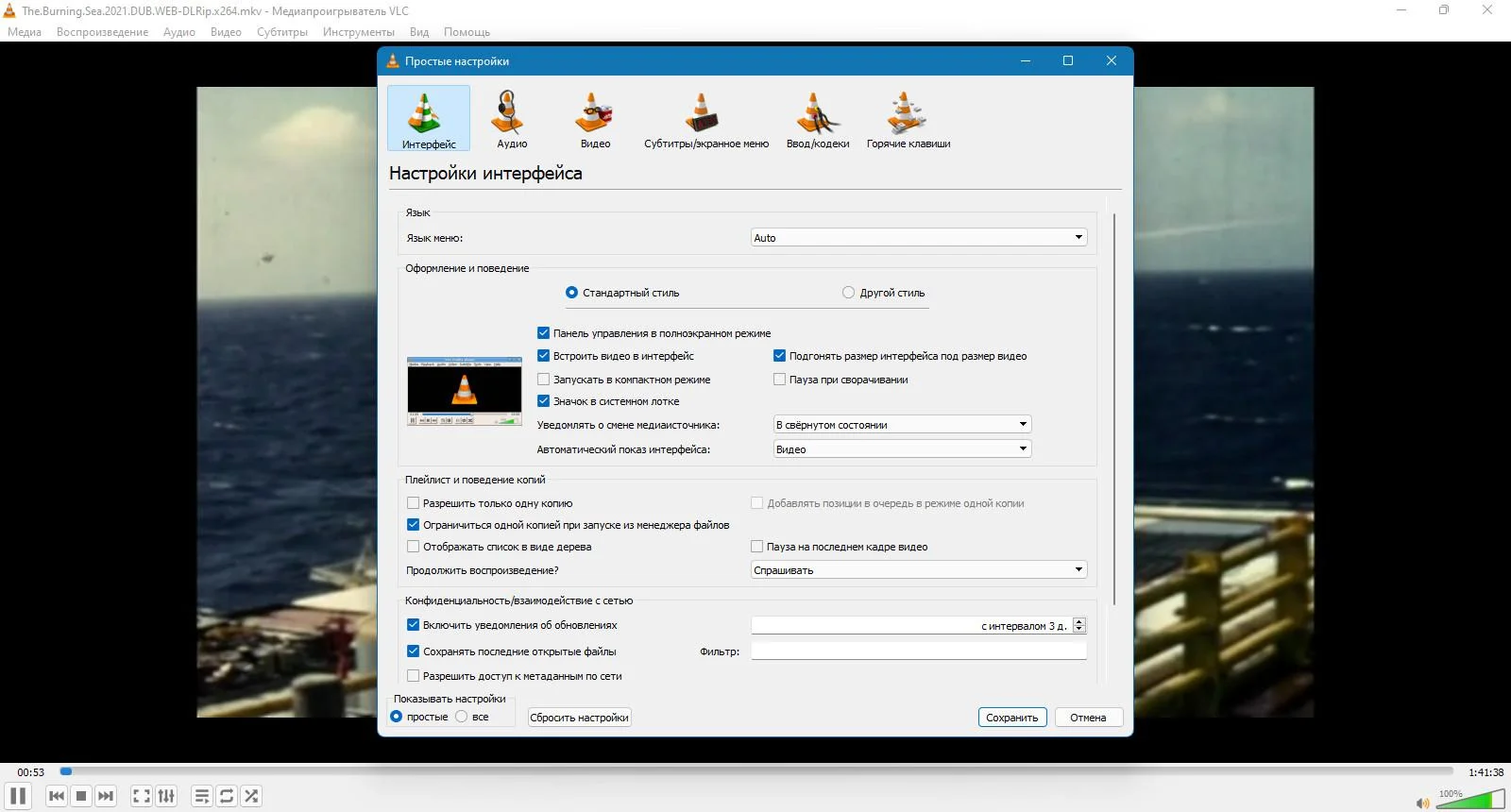This screenshot has width=1511, height=812.
Task: Toggle fullscreen video mode icon
Action: pos(142,796)
